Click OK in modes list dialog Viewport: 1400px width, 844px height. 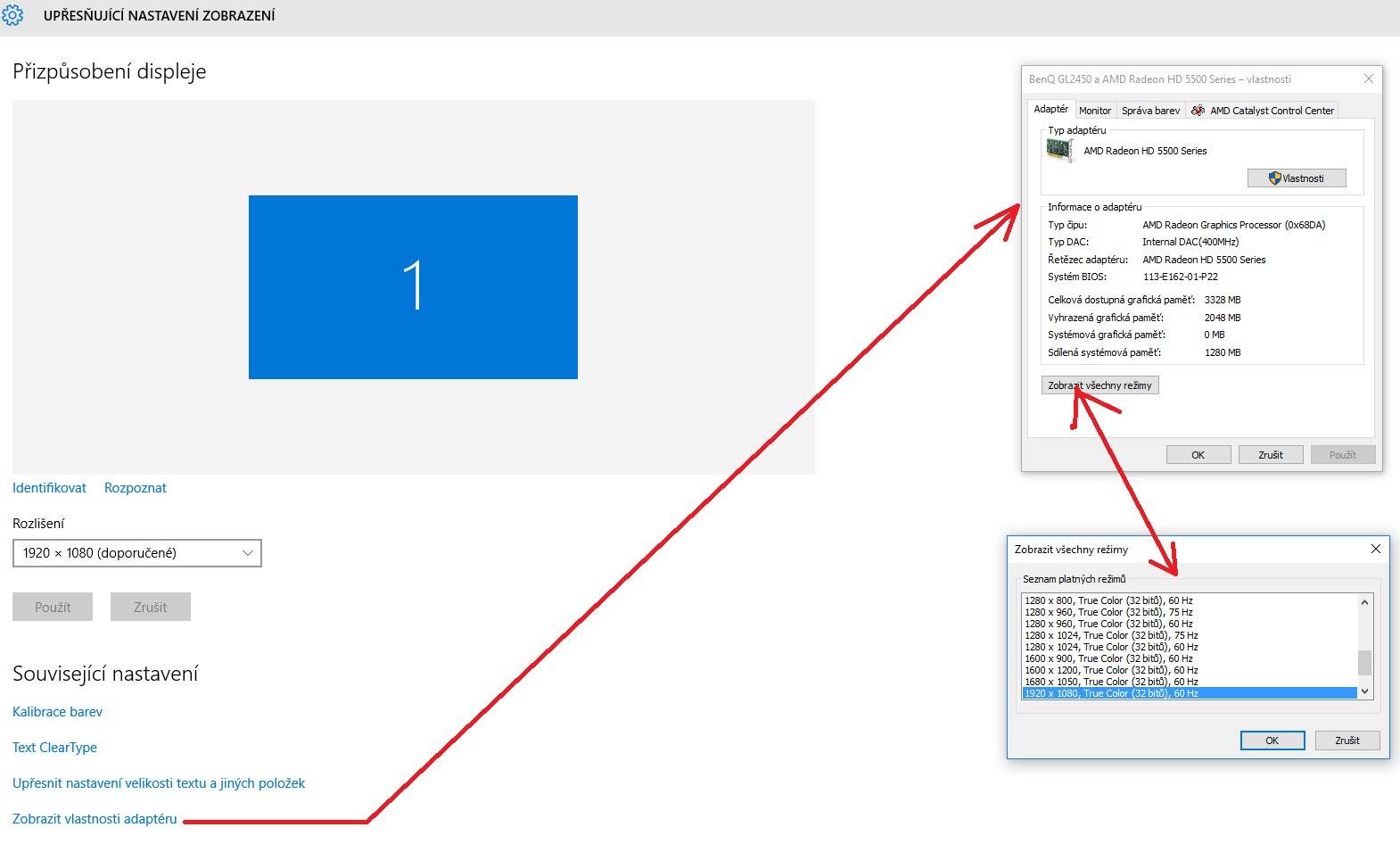(x=1272, y=741)
